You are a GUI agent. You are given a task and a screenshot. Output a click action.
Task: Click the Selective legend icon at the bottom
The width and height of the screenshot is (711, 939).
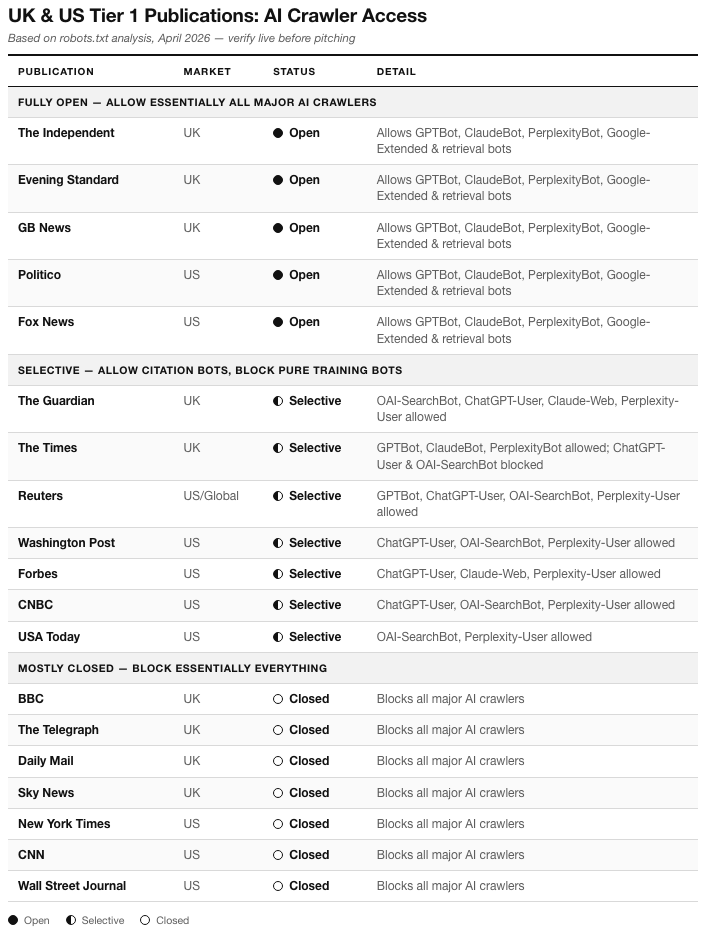point(71,920)
